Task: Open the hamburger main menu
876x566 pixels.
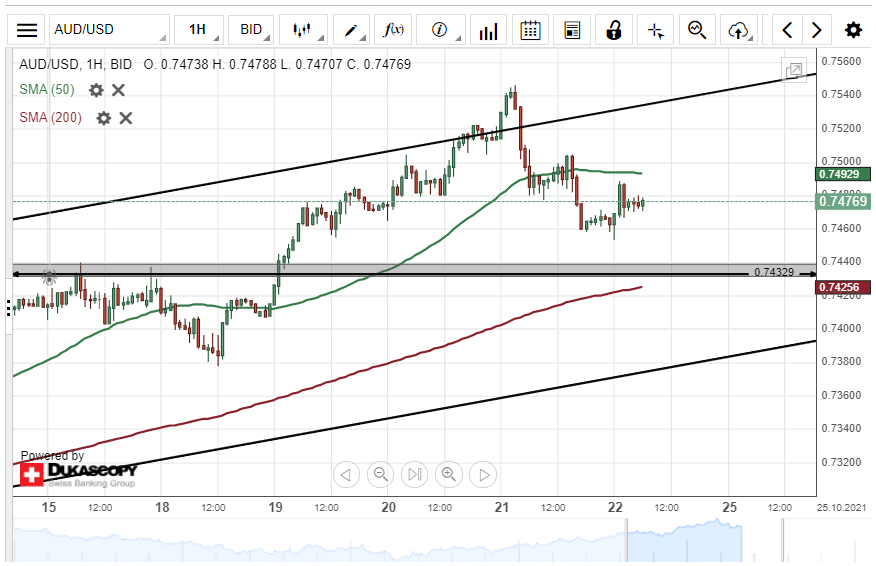Action: pyautogui.click(x=27, y=30)
